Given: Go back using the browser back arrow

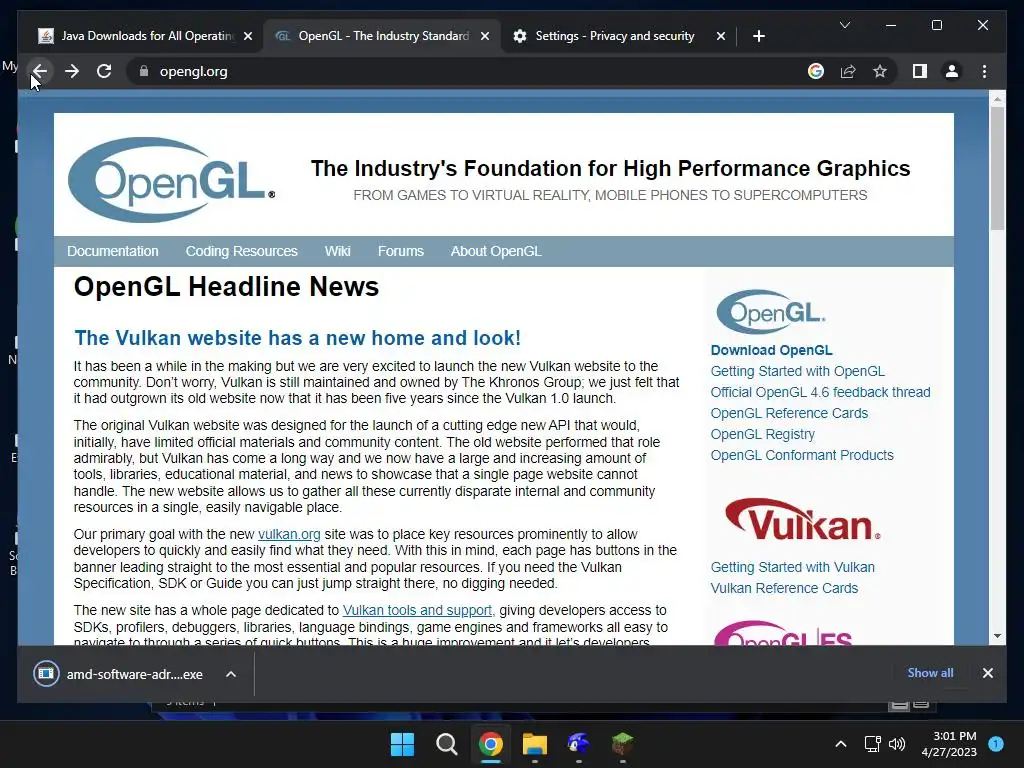Looking at the screenshot, I should 40,71.
